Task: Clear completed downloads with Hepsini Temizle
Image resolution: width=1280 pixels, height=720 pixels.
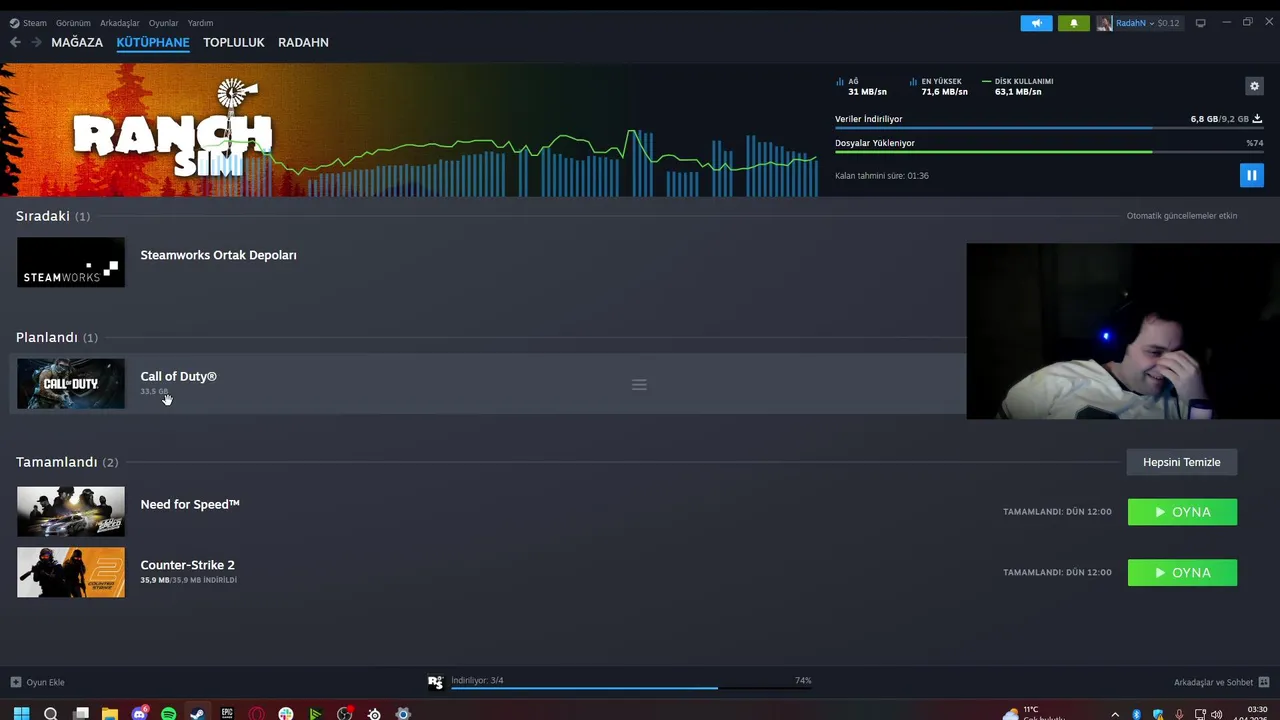Action: [x=1182, y=462]
